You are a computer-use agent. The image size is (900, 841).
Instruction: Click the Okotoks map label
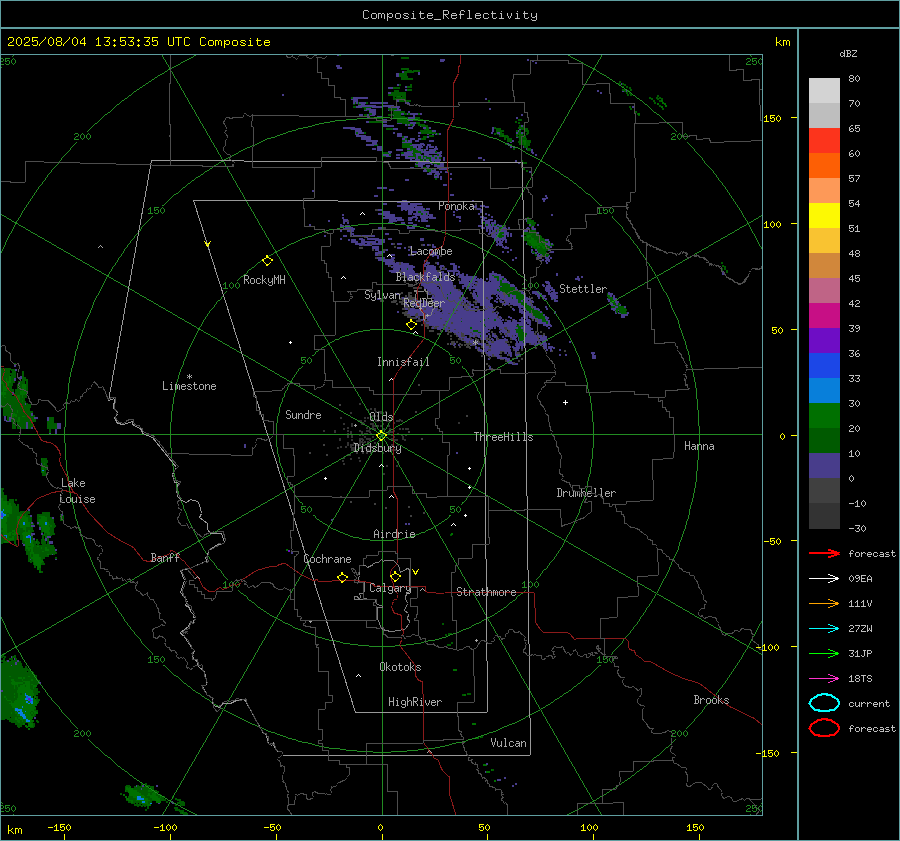coord(400,667)
